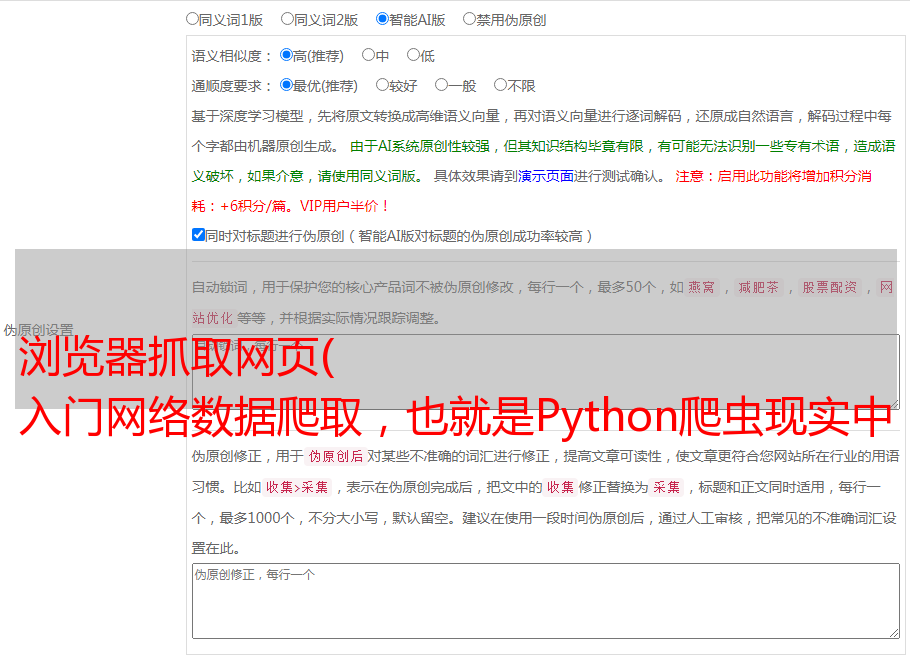Click the red 注意 points warning text
Screen dimensions: 911x658
[x=532, y=191]
